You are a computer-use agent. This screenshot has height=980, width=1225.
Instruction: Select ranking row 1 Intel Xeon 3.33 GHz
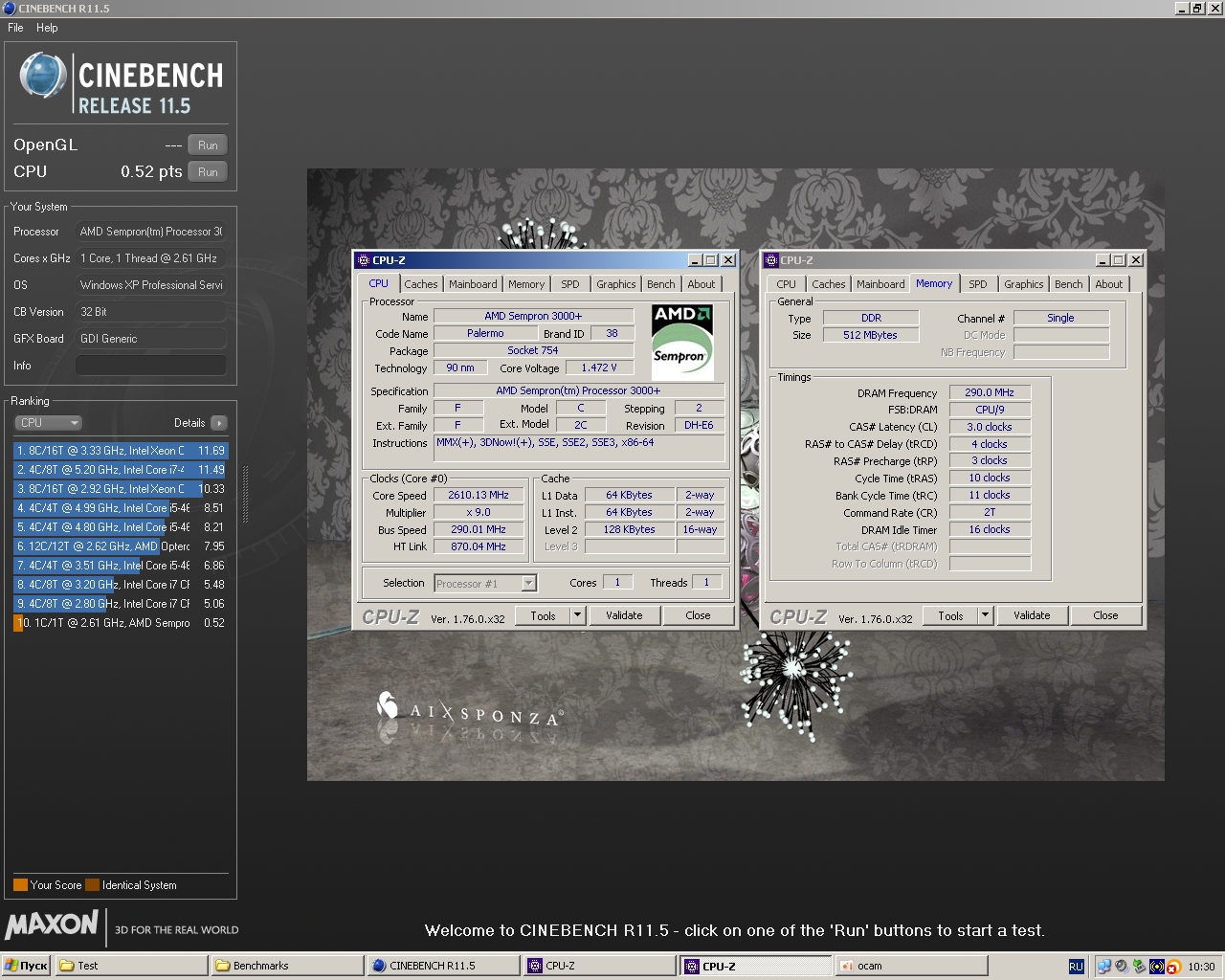pos(121,450)
